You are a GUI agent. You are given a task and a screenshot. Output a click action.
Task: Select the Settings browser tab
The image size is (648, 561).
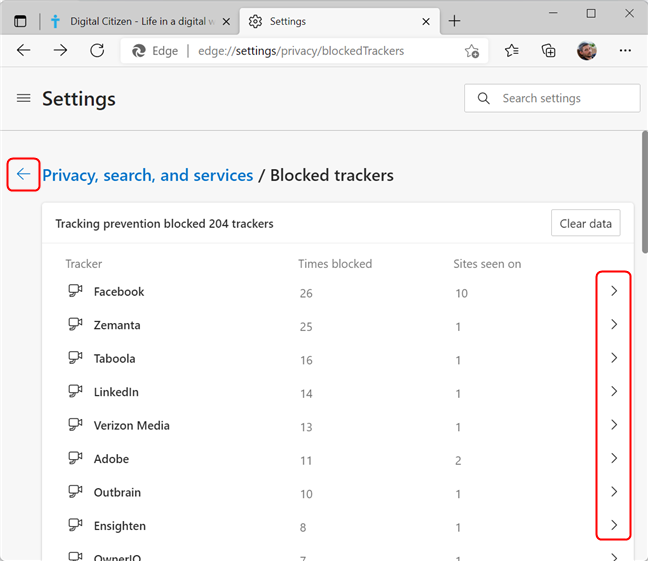tap(339, 21)
